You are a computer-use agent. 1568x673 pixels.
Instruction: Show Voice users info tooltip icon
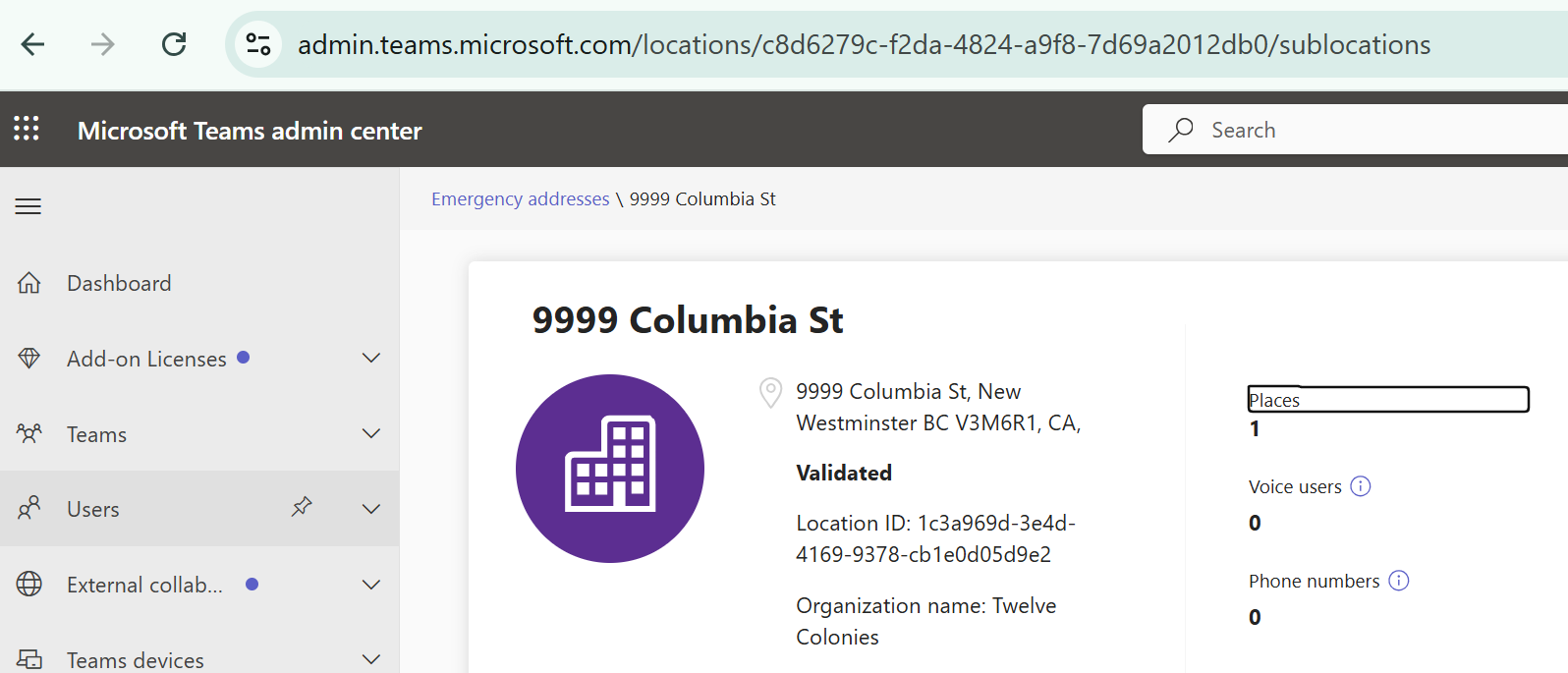[1361, 486]
